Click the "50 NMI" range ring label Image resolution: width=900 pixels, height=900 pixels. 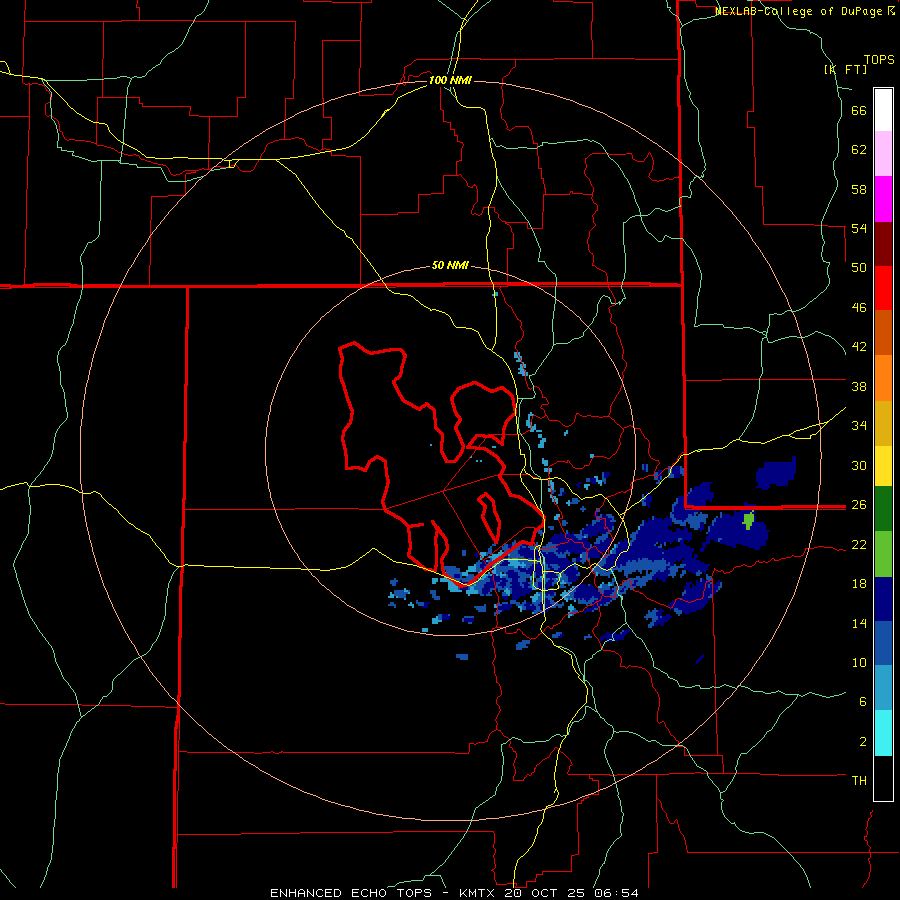pos(450,265)
